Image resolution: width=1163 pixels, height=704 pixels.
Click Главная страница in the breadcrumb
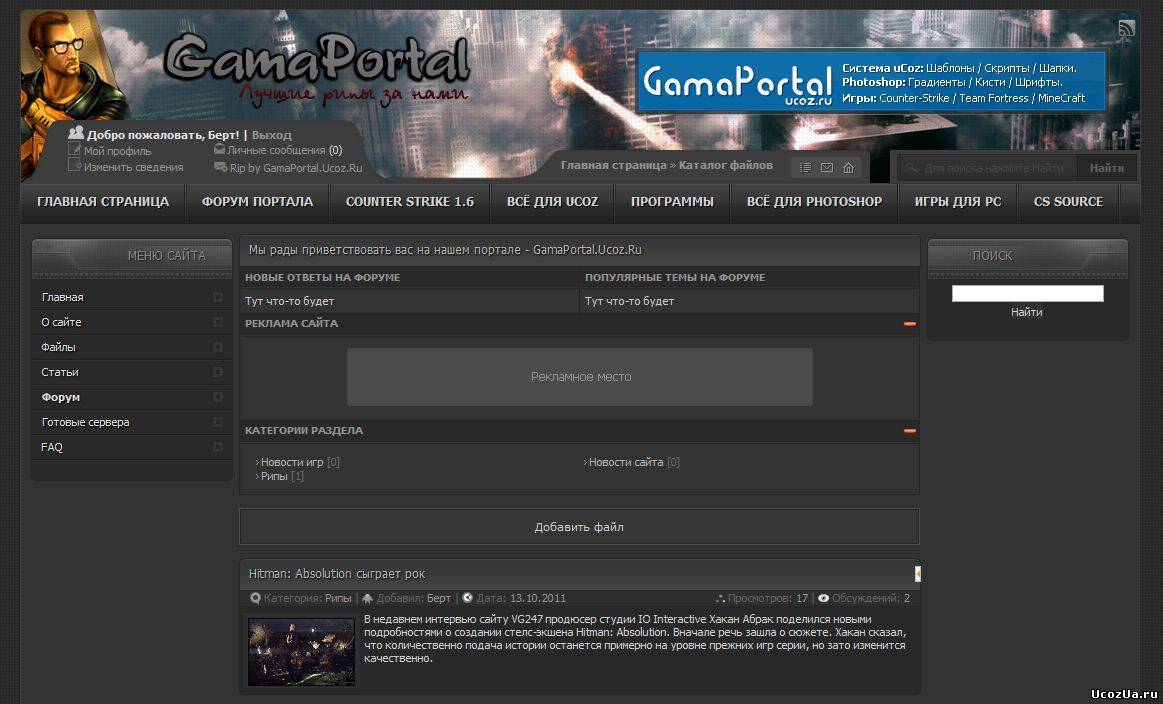coord(613,165)
